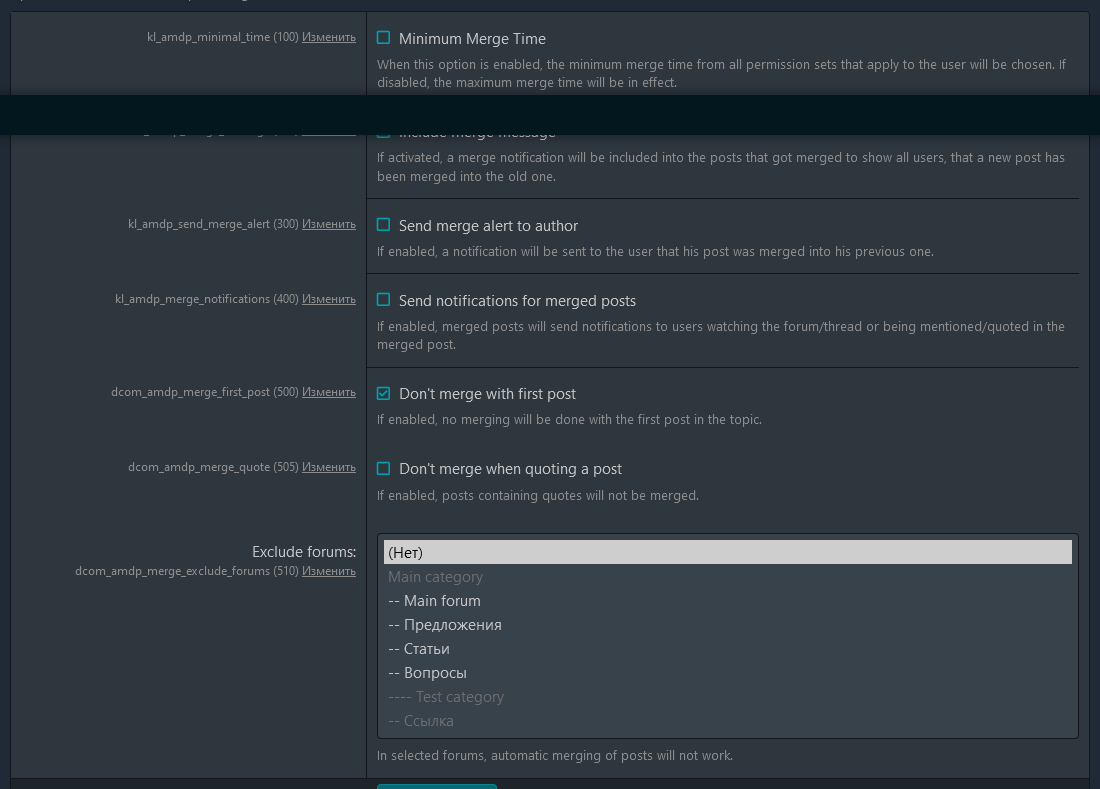Enable Send merge alert to author
Screen dimensions: 1100x789
coord(383,225)
